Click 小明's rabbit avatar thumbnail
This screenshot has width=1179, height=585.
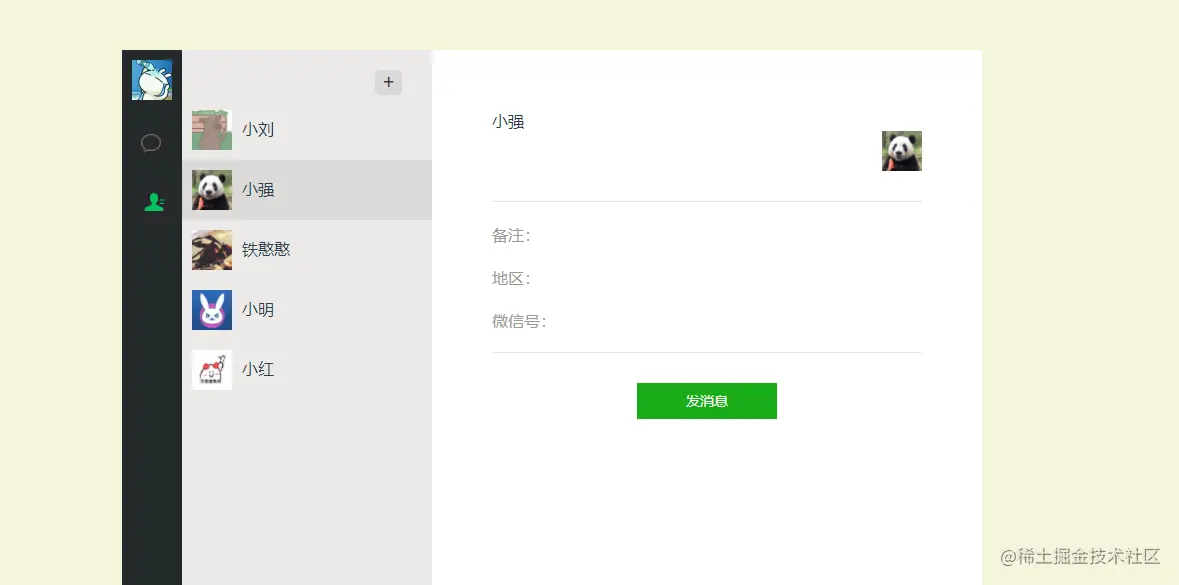point(212,310)
